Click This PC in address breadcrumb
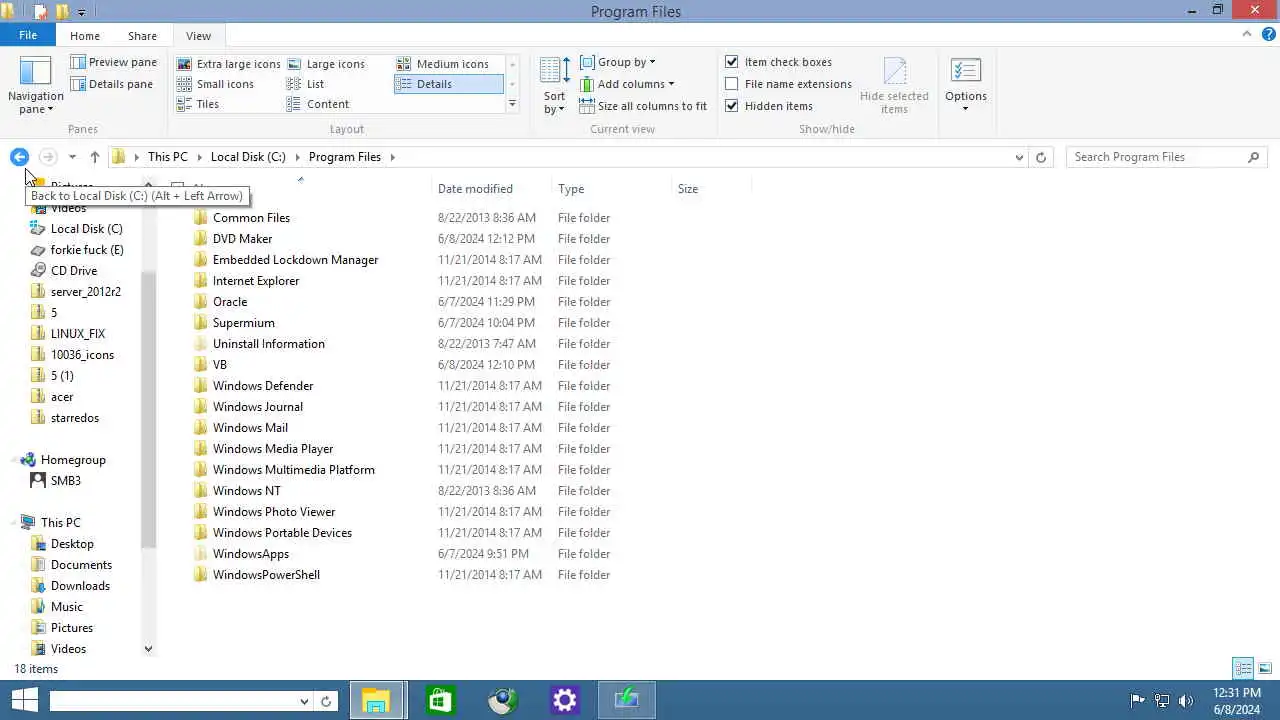Viewport: 1280px width, 720px height. [x=167, y=157]
